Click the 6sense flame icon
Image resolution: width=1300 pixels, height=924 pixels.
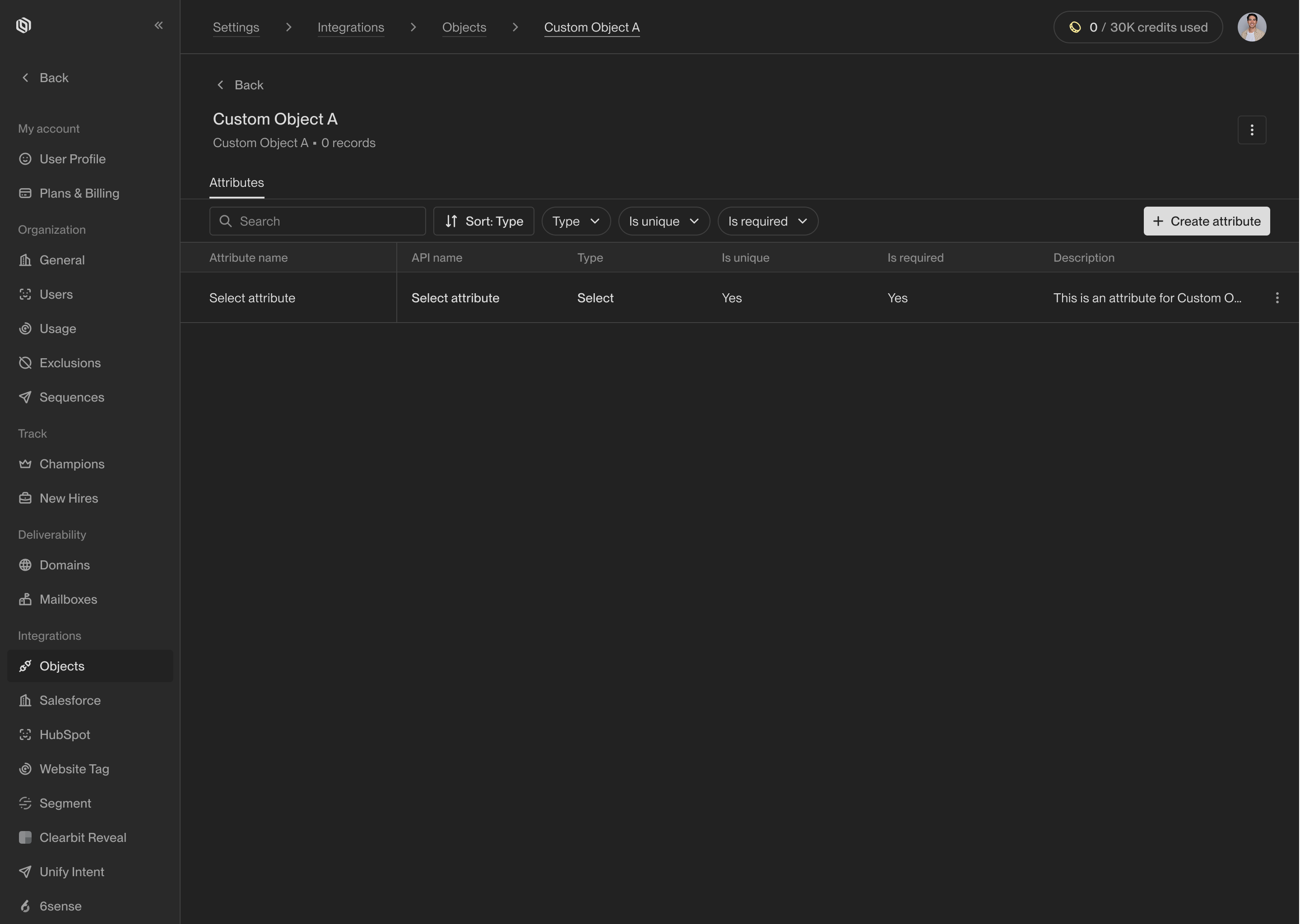click(25, 906)
